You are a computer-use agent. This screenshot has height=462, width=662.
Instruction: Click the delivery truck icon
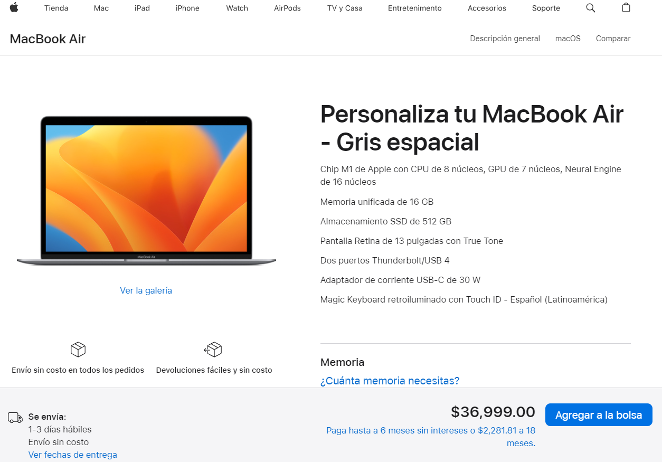[16, 418]
